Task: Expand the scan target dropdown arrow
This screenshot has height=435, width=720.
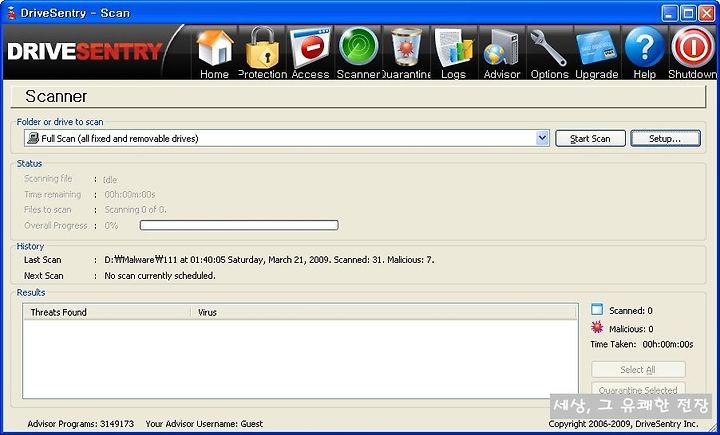Action: [542, 138]
